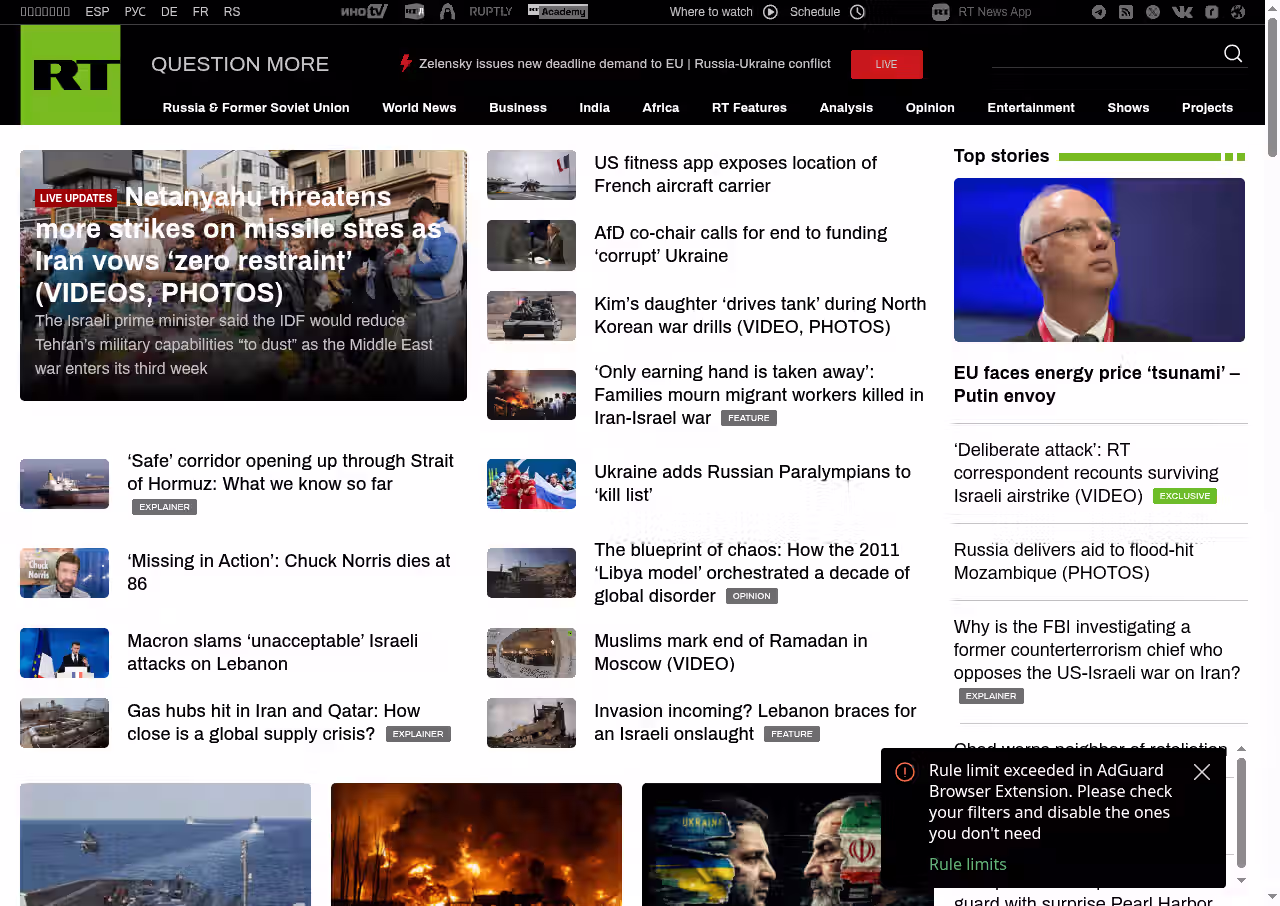
Task: Click the Schedule clock icon
Action: click(857, 12)
